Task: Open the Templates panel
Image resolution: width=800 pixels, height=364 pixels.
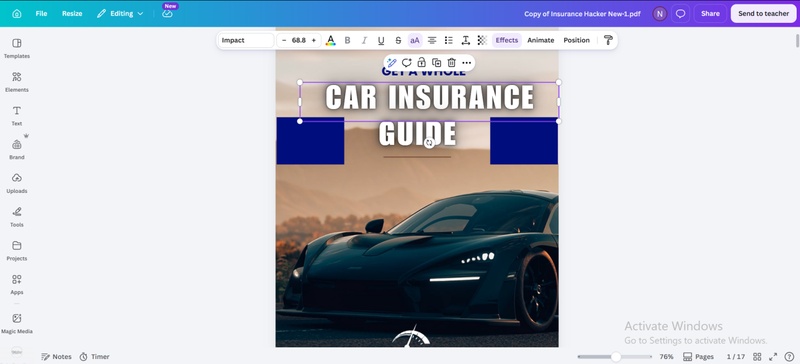Action: [17, 48]
